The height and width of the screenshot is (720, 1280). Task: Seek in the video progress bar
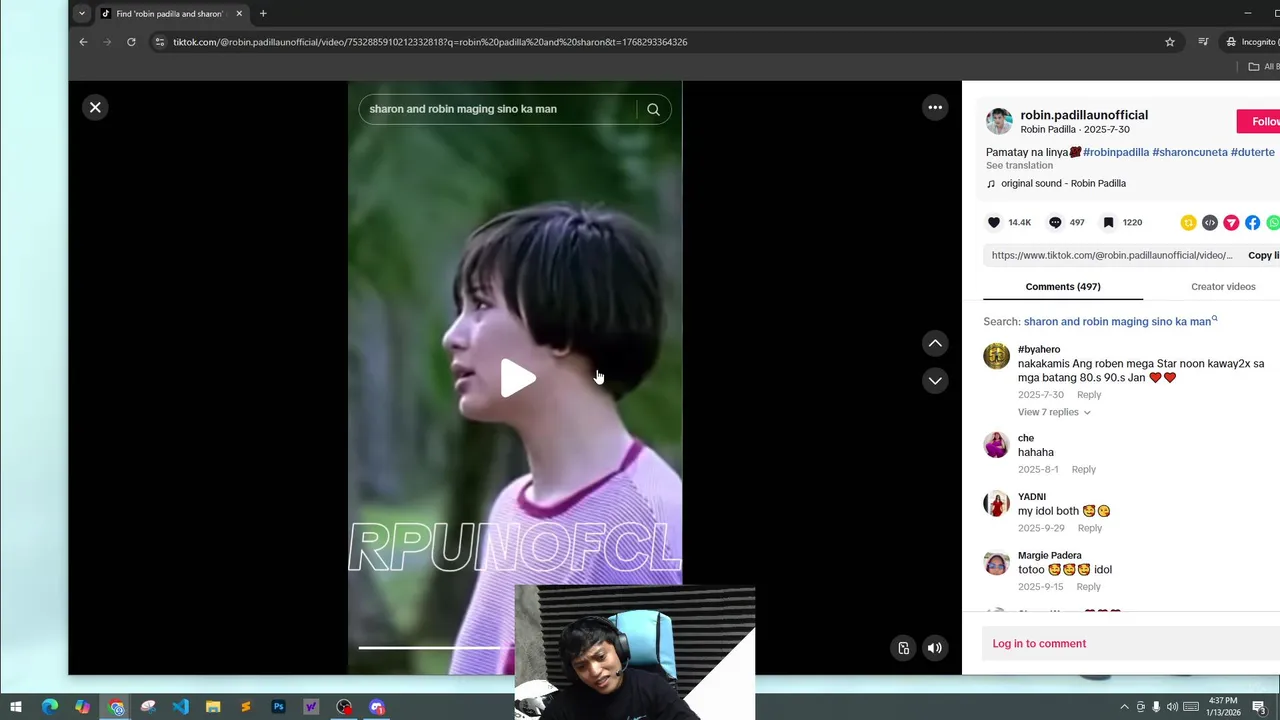tap(436, 647)
